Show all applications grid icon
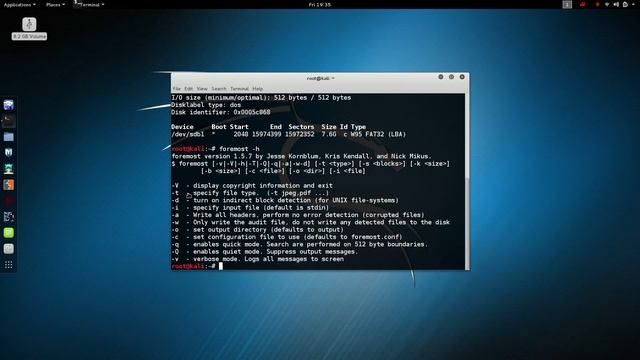640x360 pixels. pyautogui.click(x=9, y=265)
